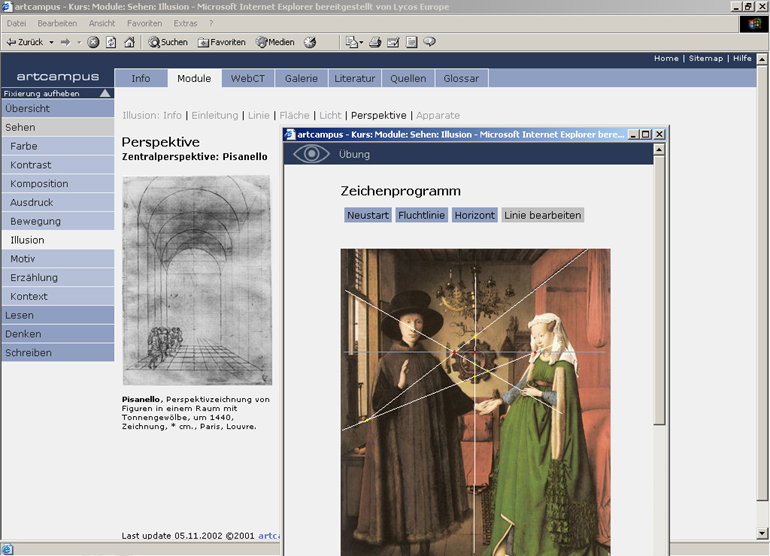Viewport: 770px width, 556px height.
Task: Toggle the Fluchtlinie drawing mode
Action: pos(422,215)
